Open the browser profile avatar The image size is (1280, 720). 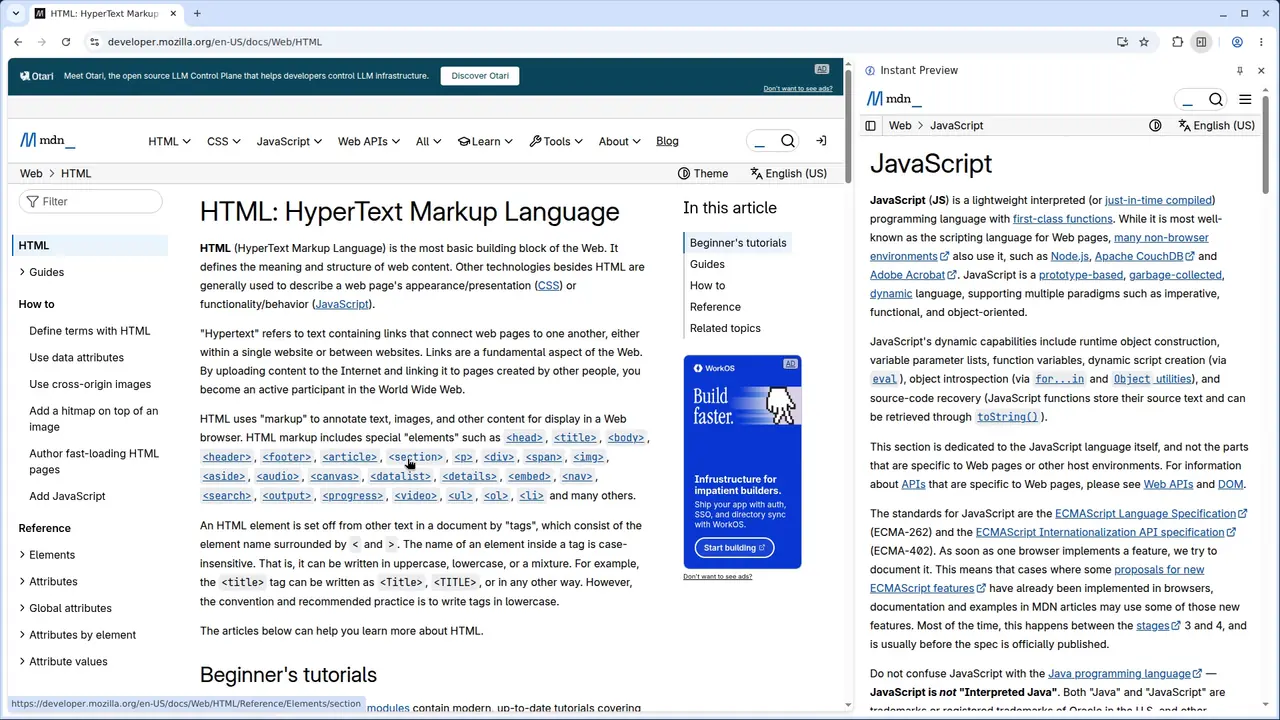pyautogui.click(x=1237, y=42)
